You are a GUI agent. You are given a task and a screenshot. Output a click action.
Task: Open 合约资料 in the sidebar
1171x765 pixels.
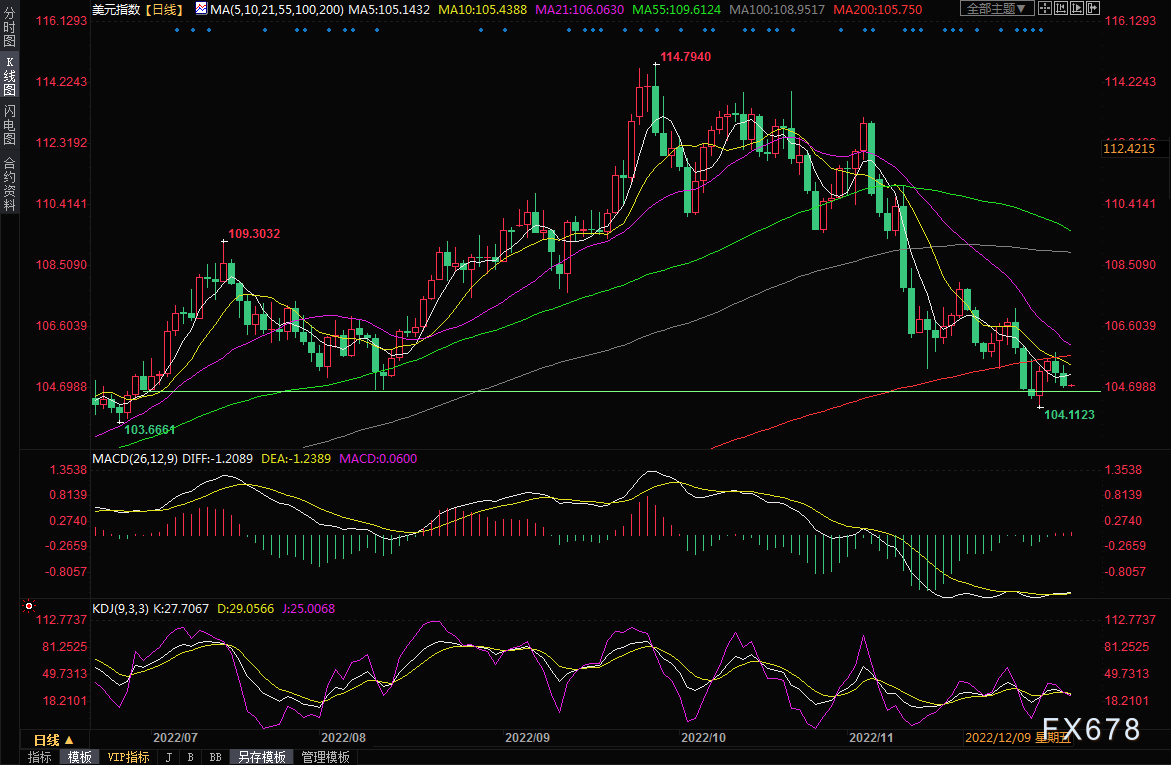pos(10,184)
